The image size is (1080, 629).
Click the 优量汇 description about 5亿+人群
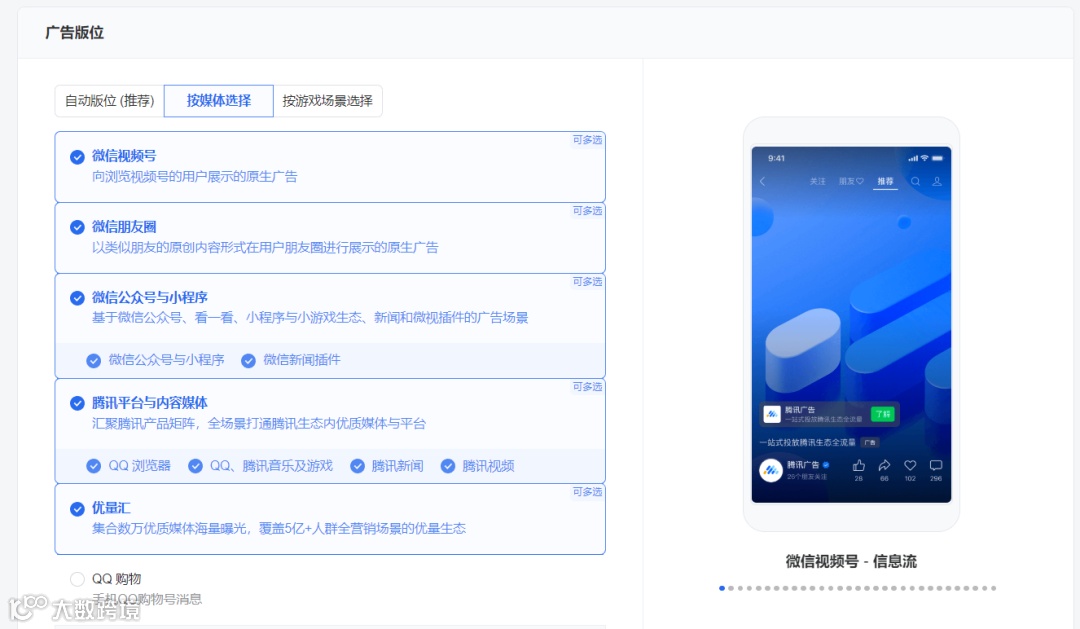coord(279,528)
